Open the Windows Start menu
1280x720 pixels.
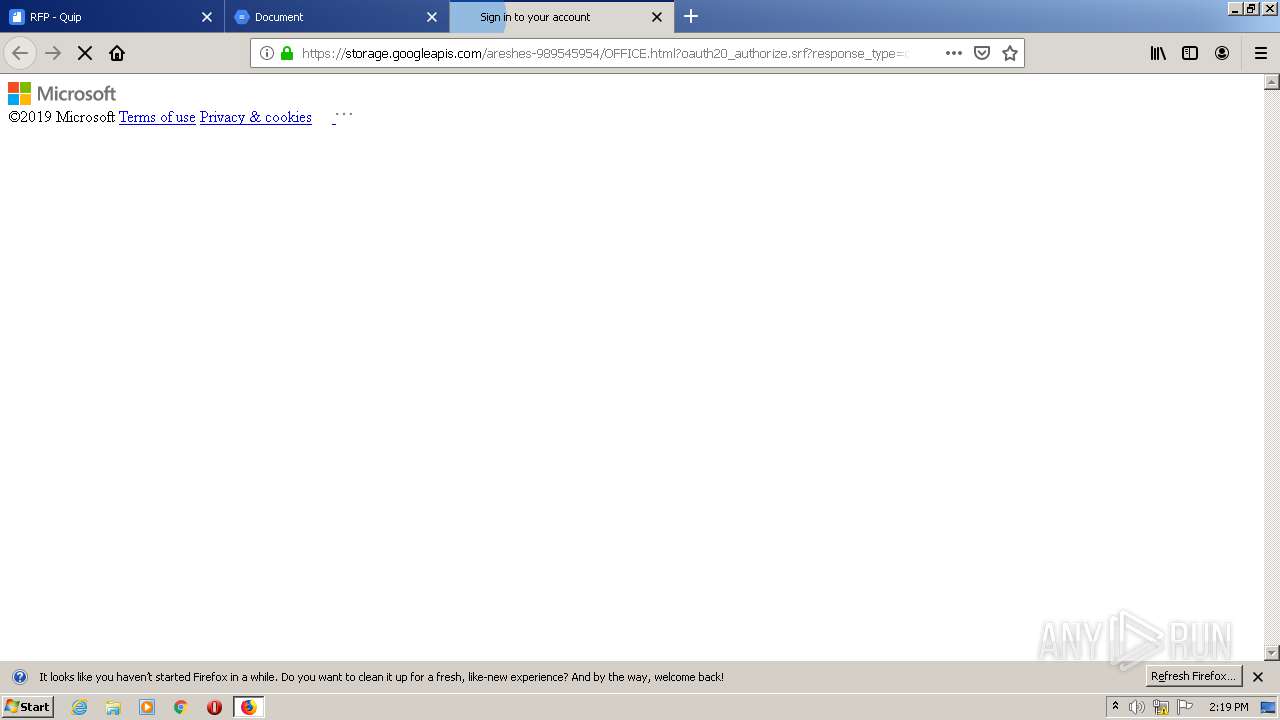[x=27, y=707]
